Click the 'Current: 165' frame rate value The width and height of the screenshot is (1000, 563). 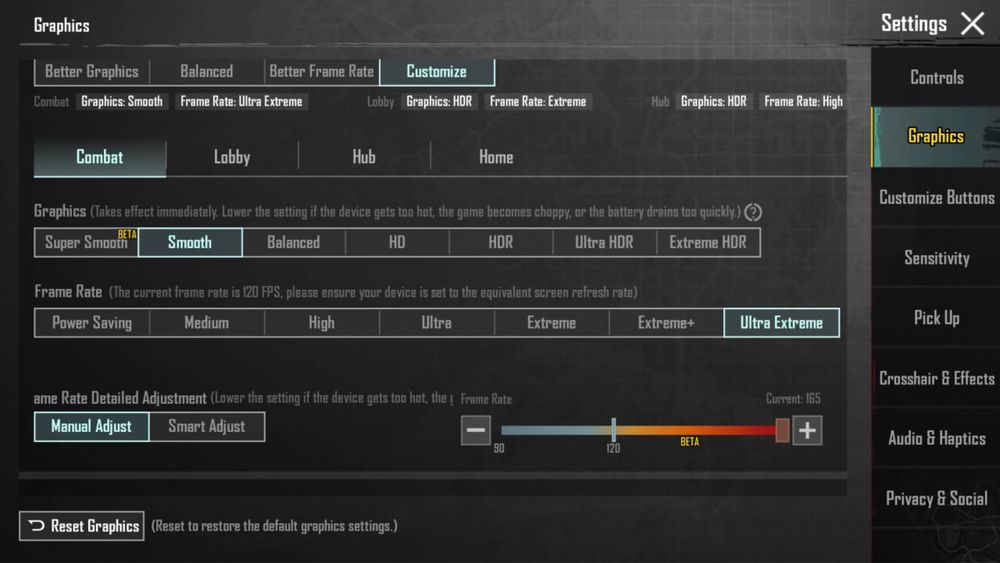click(793, 399)
